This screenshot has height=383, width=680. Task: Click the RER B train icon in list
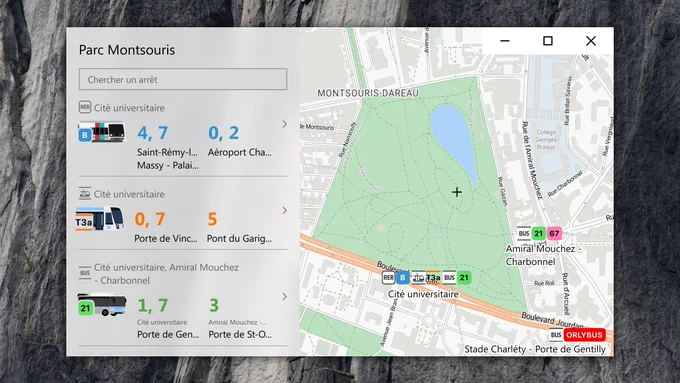click(102, 132)
